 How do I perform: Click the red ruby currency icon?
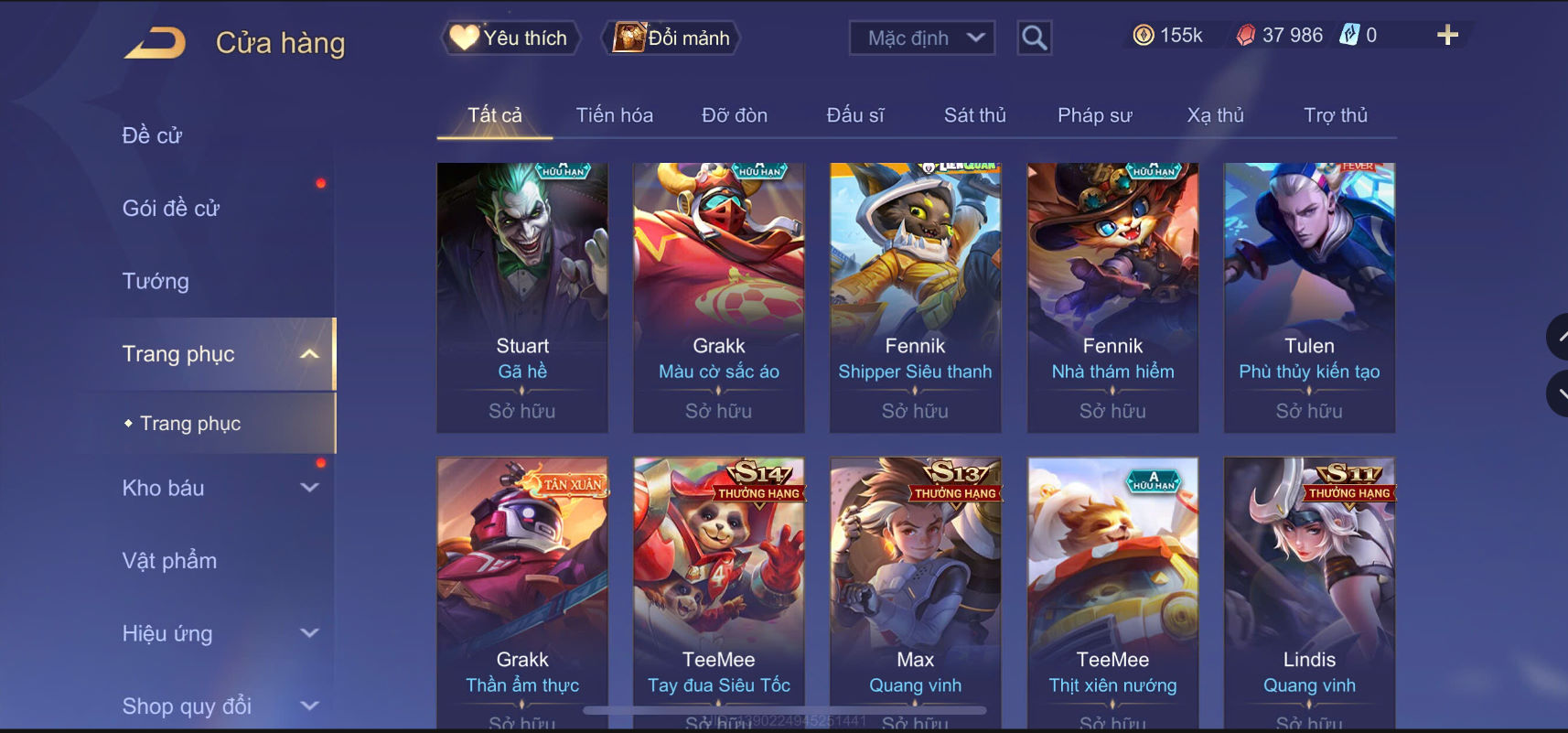(1246, 36)
